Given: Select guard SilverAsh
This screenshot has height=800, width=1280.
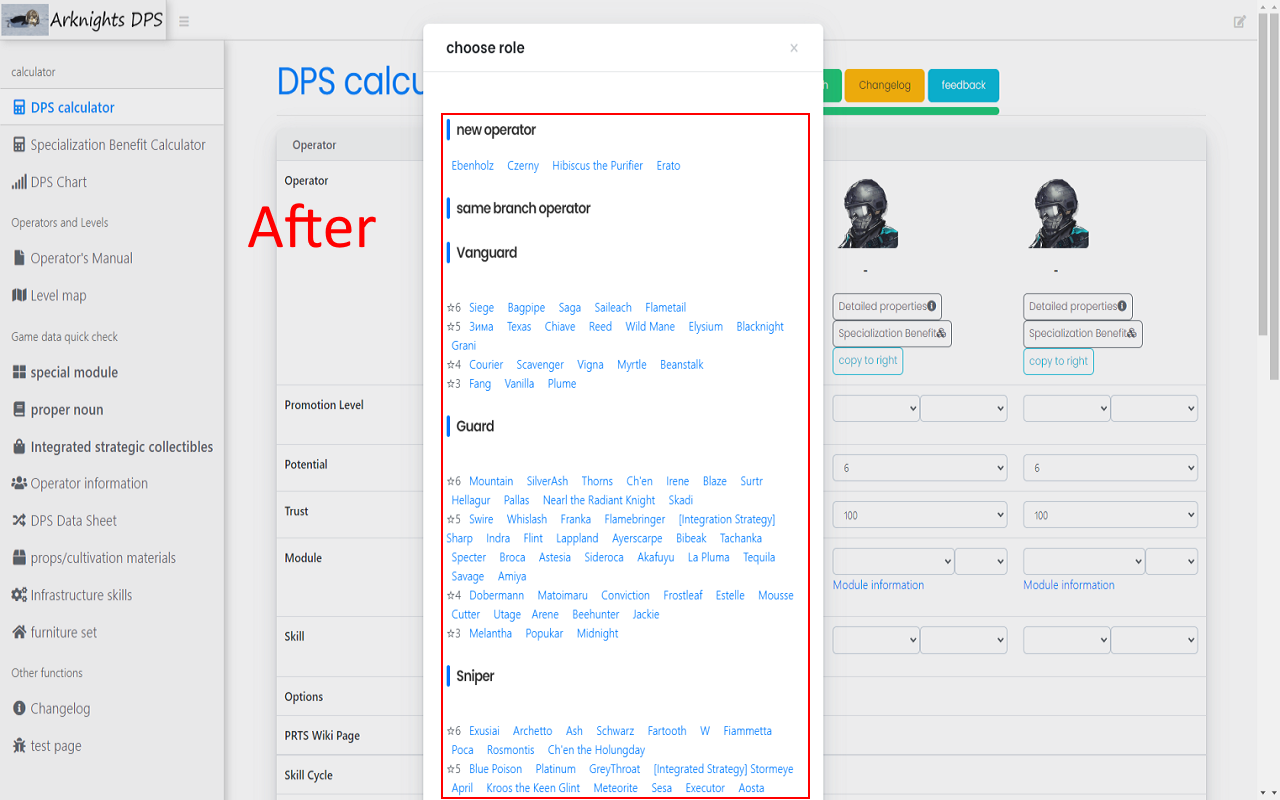Looking at the screenshot, I should (x=547, y=481).
